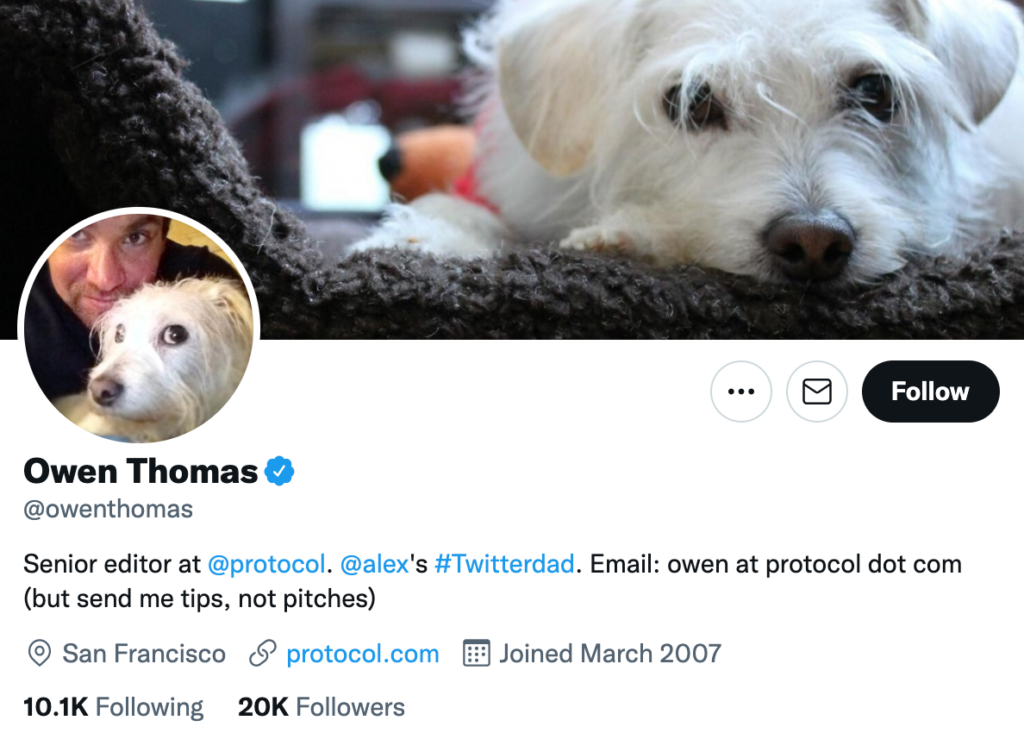Open the circular profile picture

pos(139,327)
